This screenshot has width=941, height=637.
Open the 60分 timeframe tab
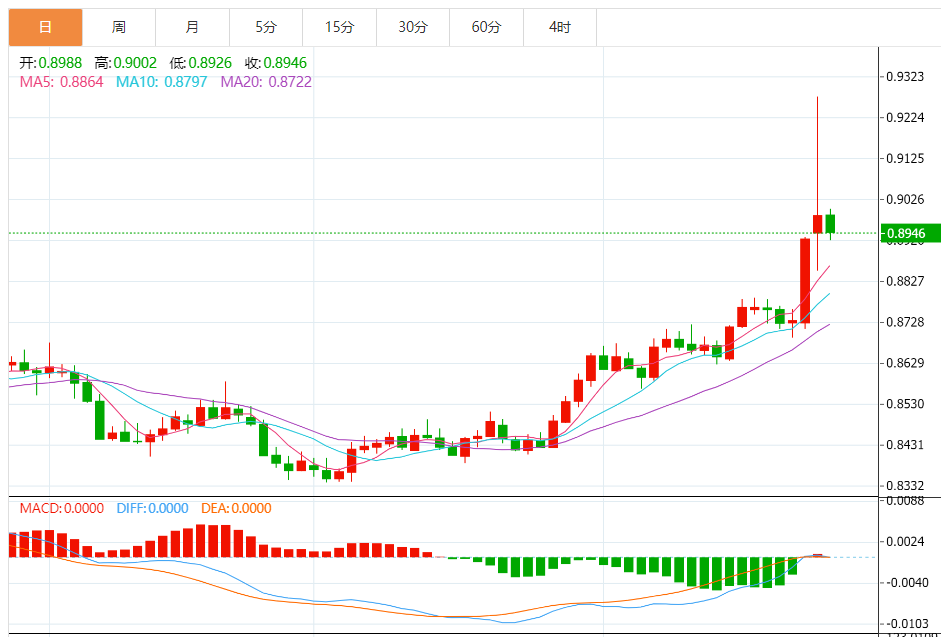(x=487, y=27)
